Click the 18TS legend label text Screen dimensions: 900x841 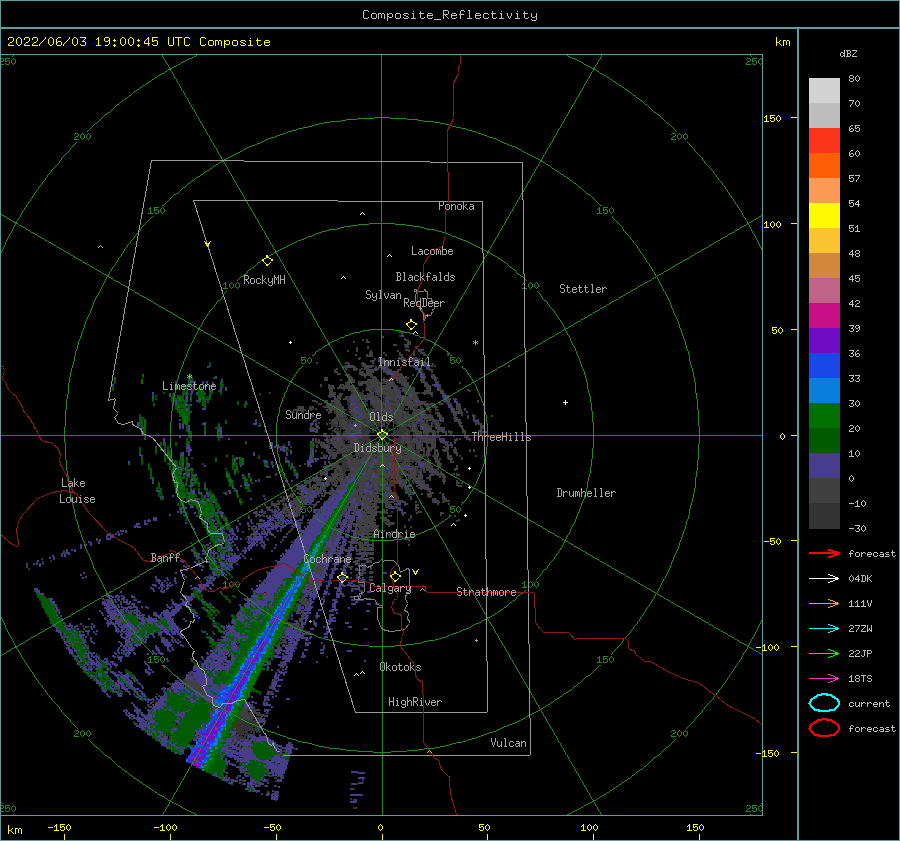click(x=860, y=679)
